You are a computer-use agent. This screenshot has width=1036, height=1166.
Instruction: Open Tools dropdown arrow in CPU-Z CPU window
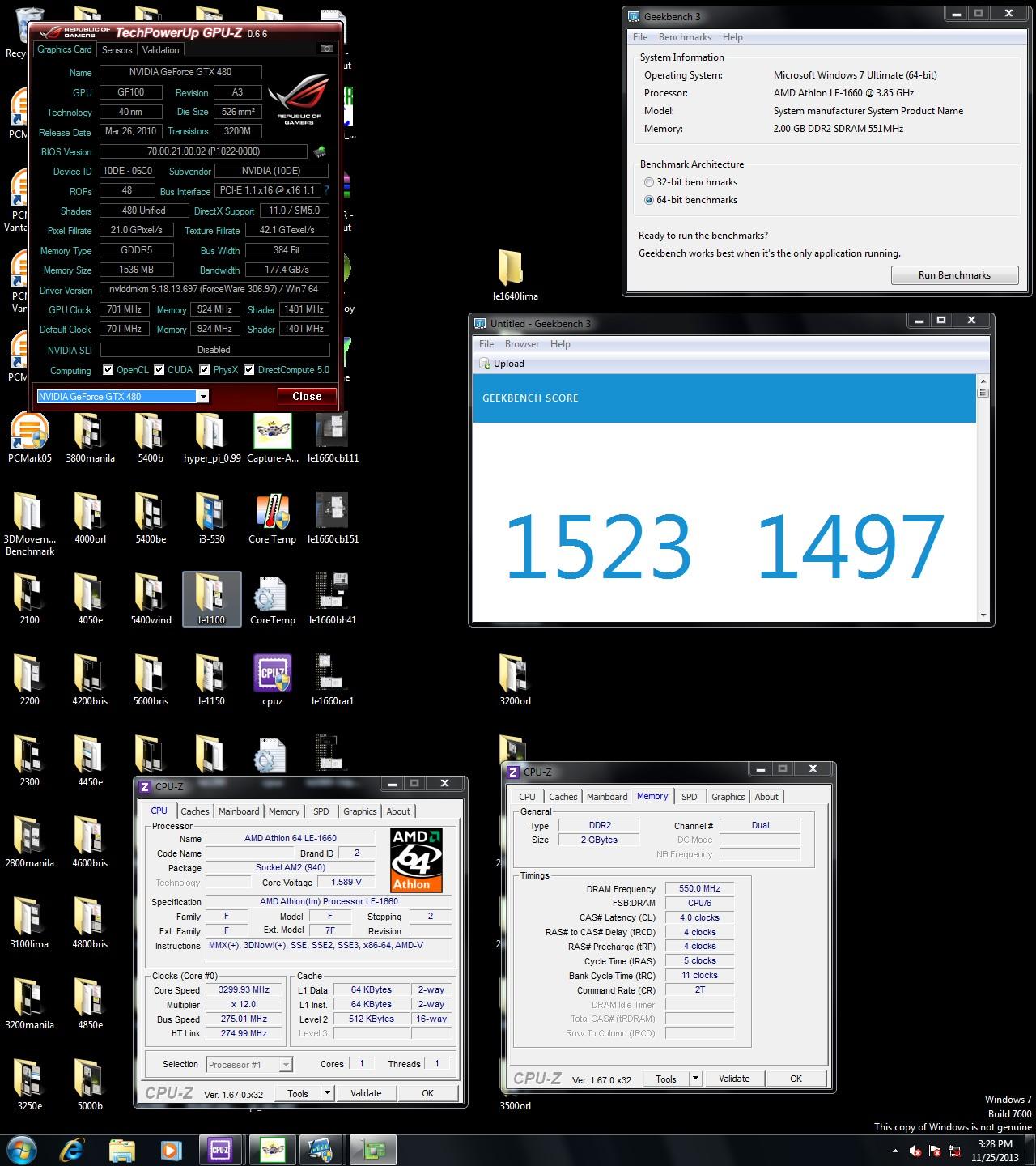pos(327,1093)
